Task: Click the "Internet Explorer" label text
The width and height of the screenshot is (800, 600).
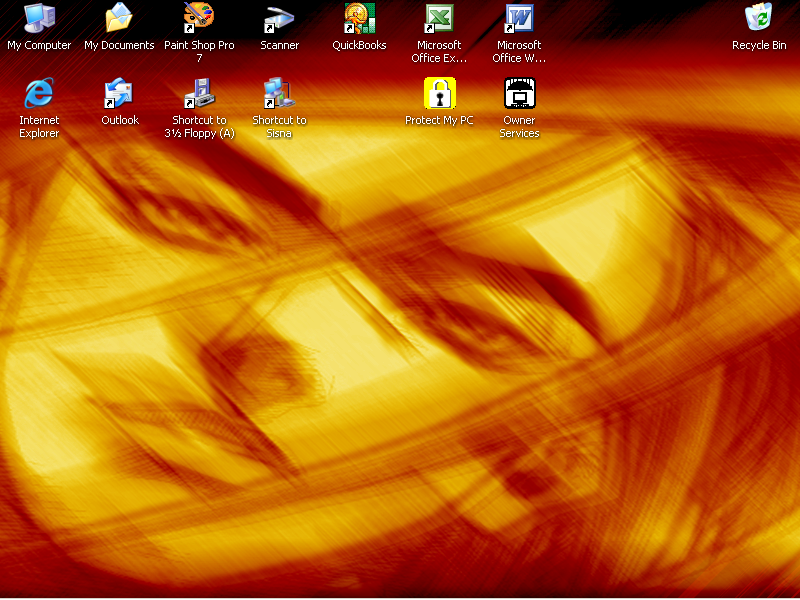Action: tap(39, 127)
